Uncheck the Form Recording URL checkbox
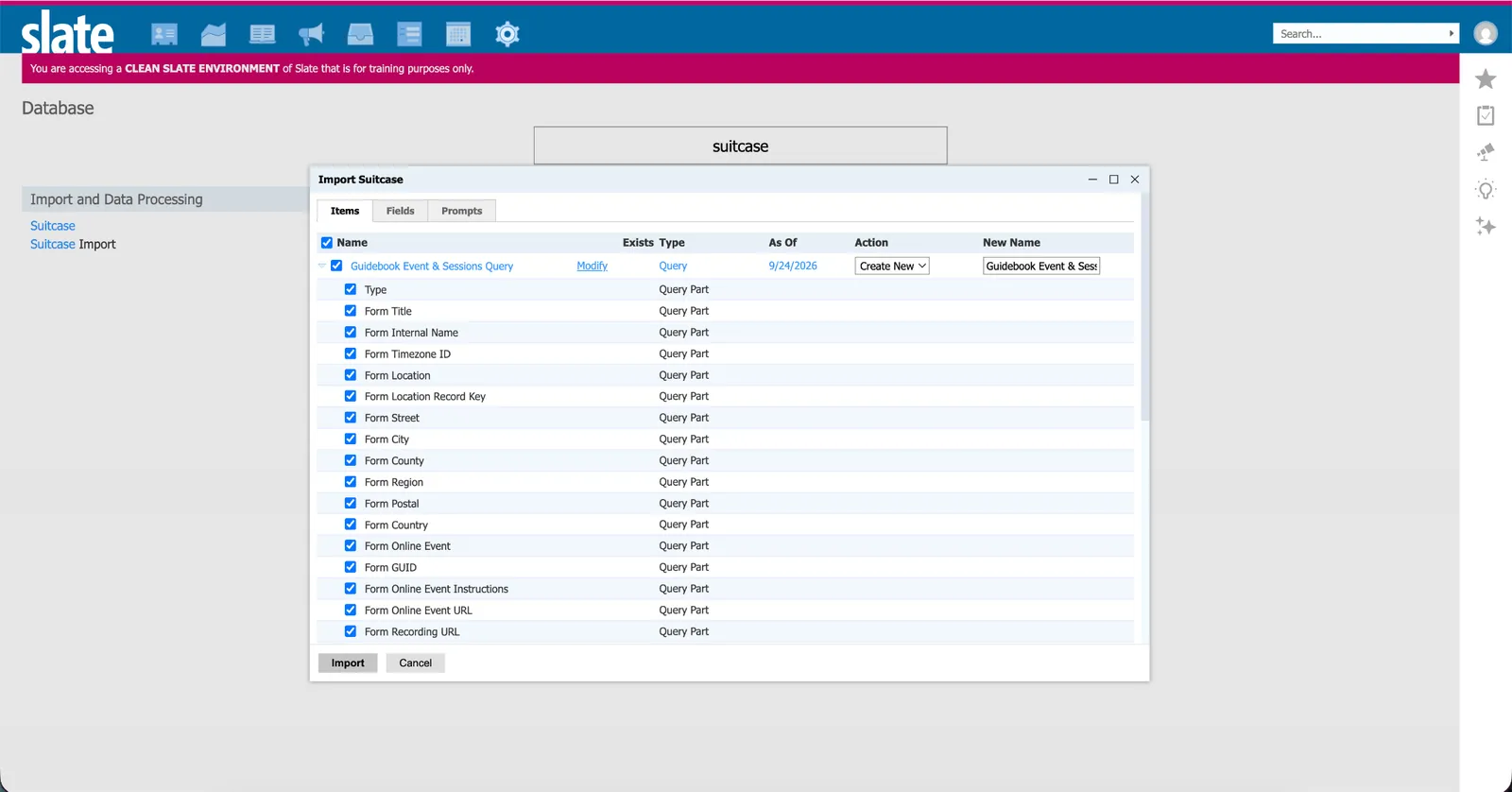This screenshot has width=1512, height=792. point(351,631)
